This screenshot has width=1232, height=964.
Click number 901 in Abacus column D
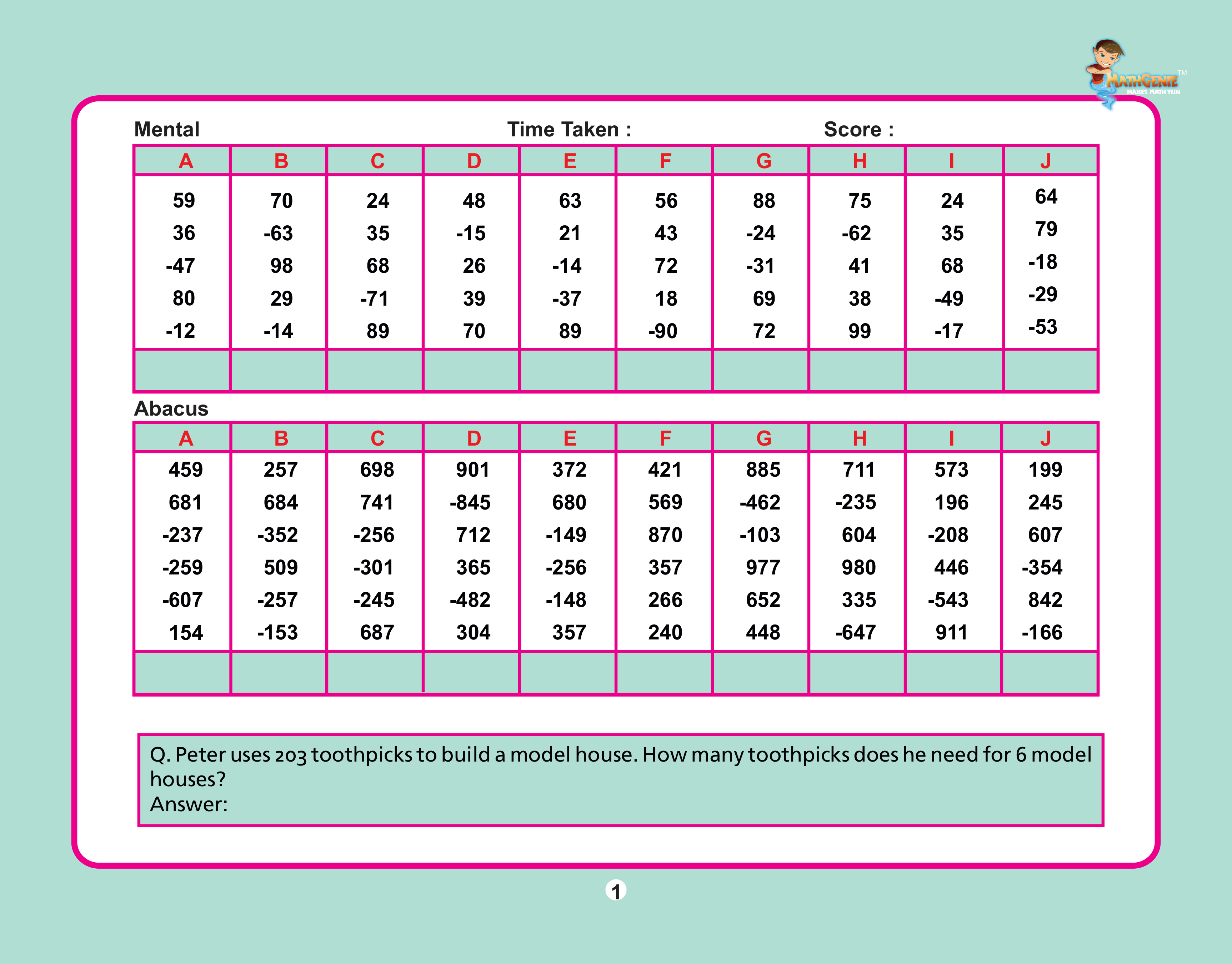coord(472,470)
